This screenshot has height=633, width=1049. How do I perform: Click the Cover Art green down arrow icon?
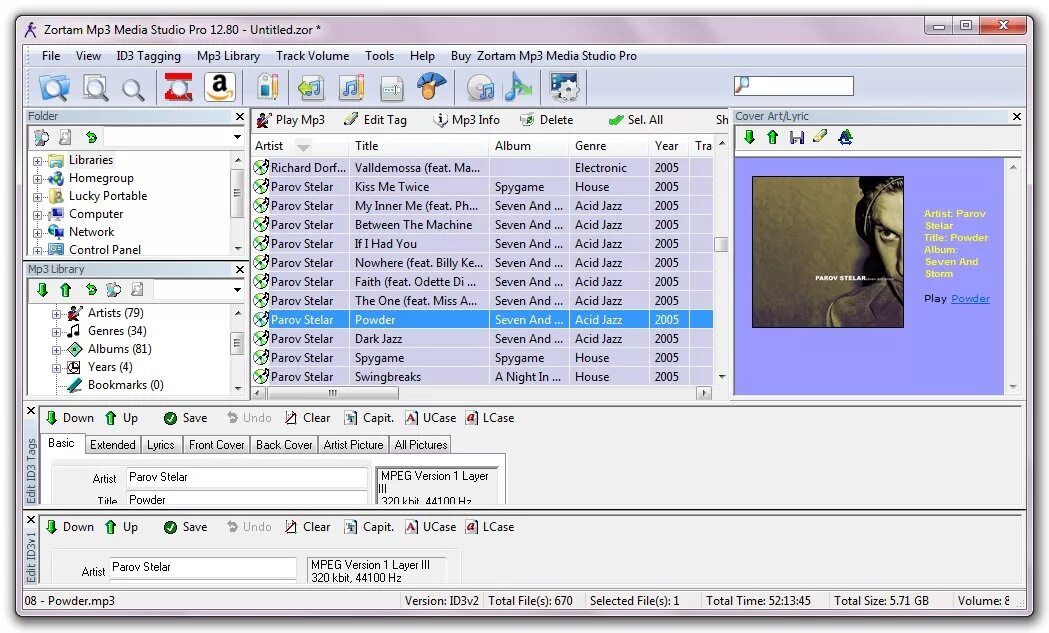click(749, 137)
